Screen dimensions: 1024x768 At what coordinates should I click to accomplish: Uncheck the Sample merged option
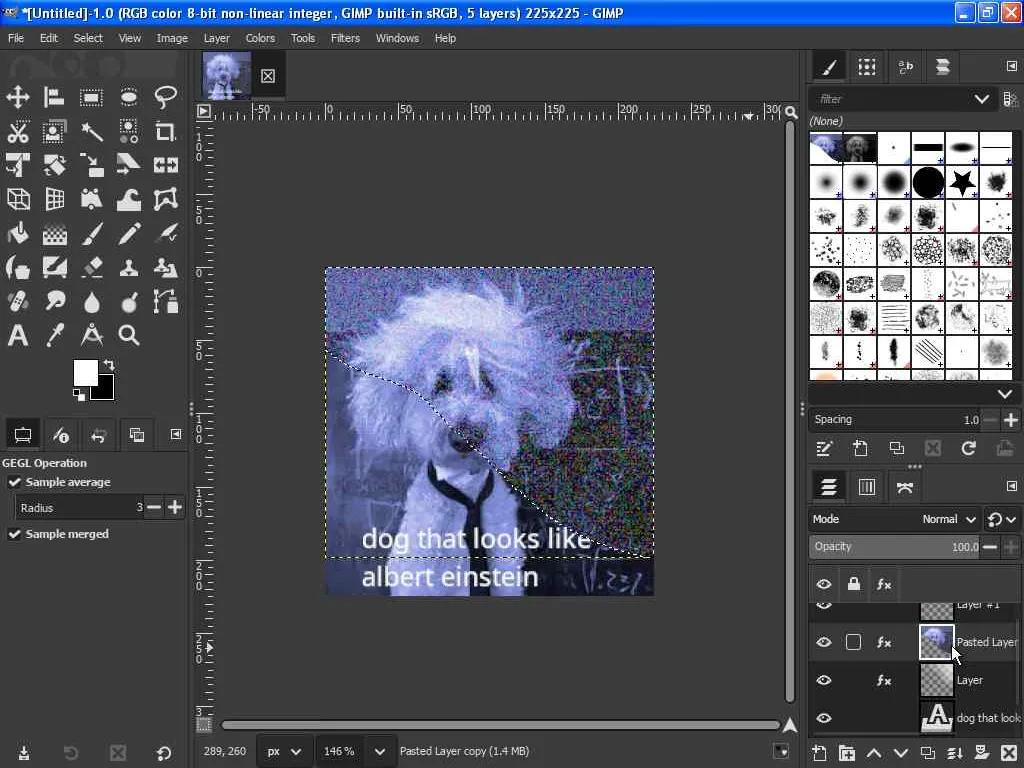15,534
